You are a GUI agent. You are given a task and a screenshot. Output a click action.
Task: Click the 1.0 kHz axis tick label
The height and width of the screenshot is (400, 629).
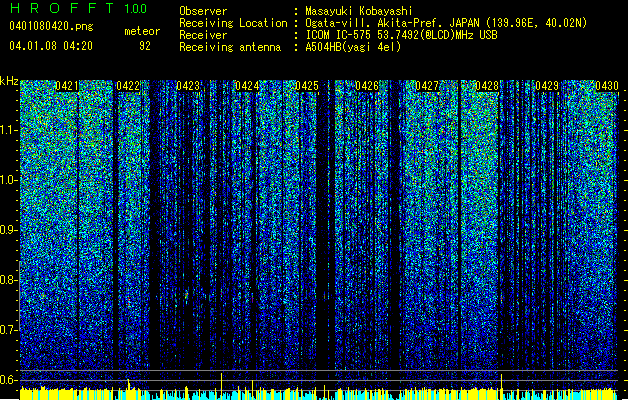(8, 180)
